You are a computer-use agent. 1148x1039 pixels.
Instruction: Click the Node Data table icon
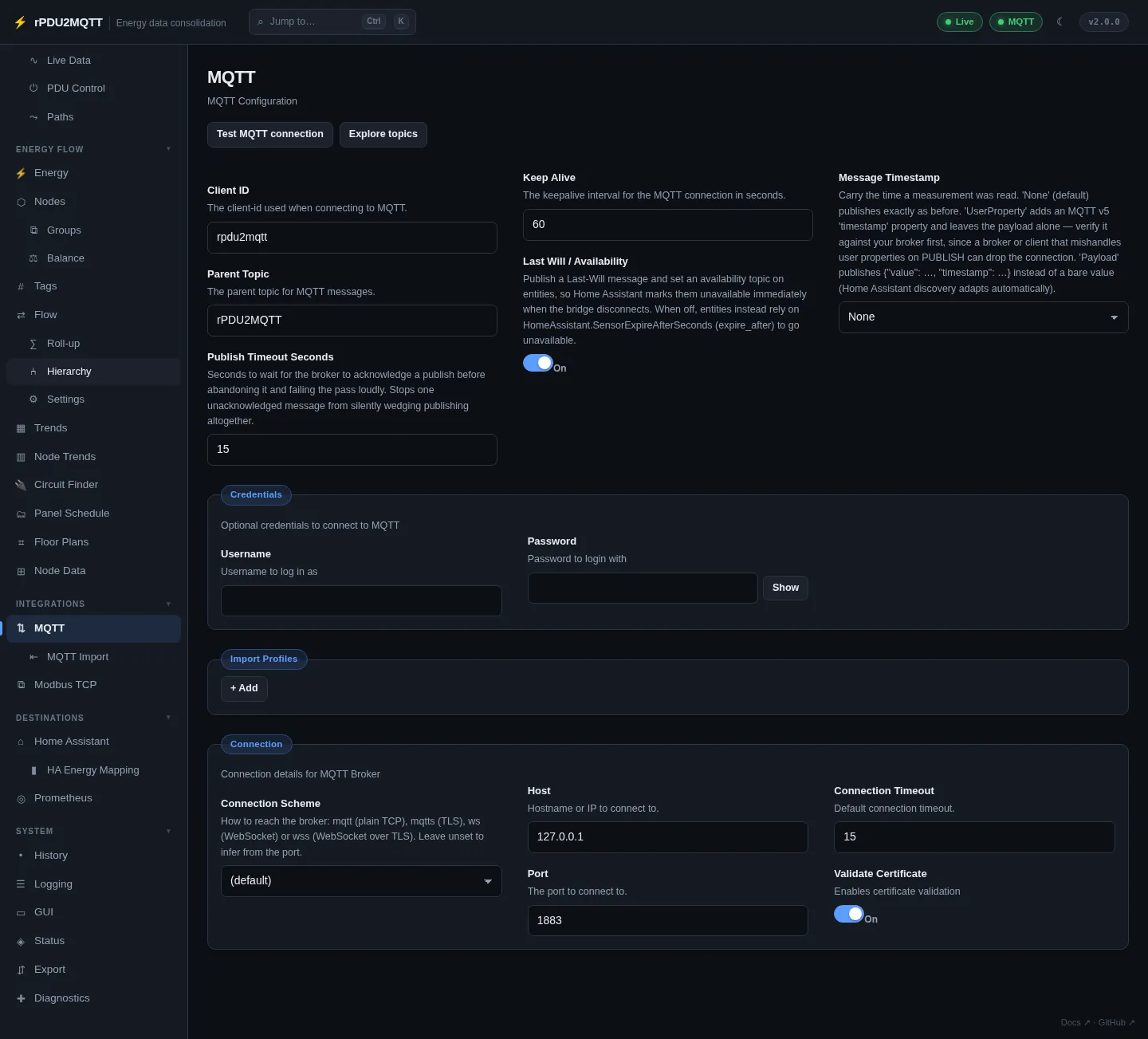(x=21, y=571)
